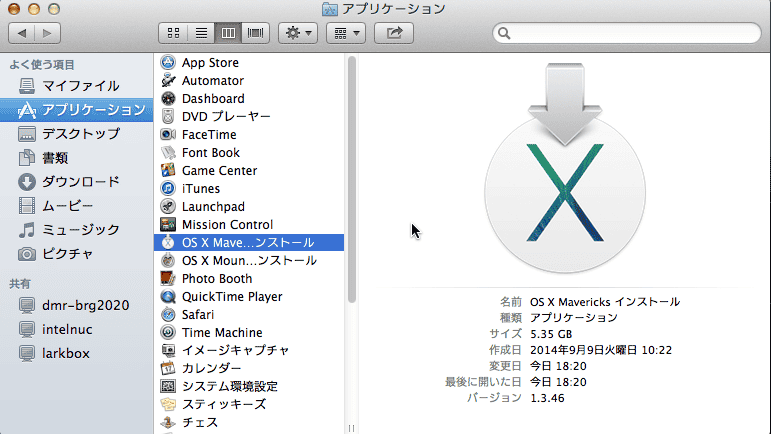Screen dimensions: 771x434
Task: Select the Game Center name text
Action: tap(220, 171)
